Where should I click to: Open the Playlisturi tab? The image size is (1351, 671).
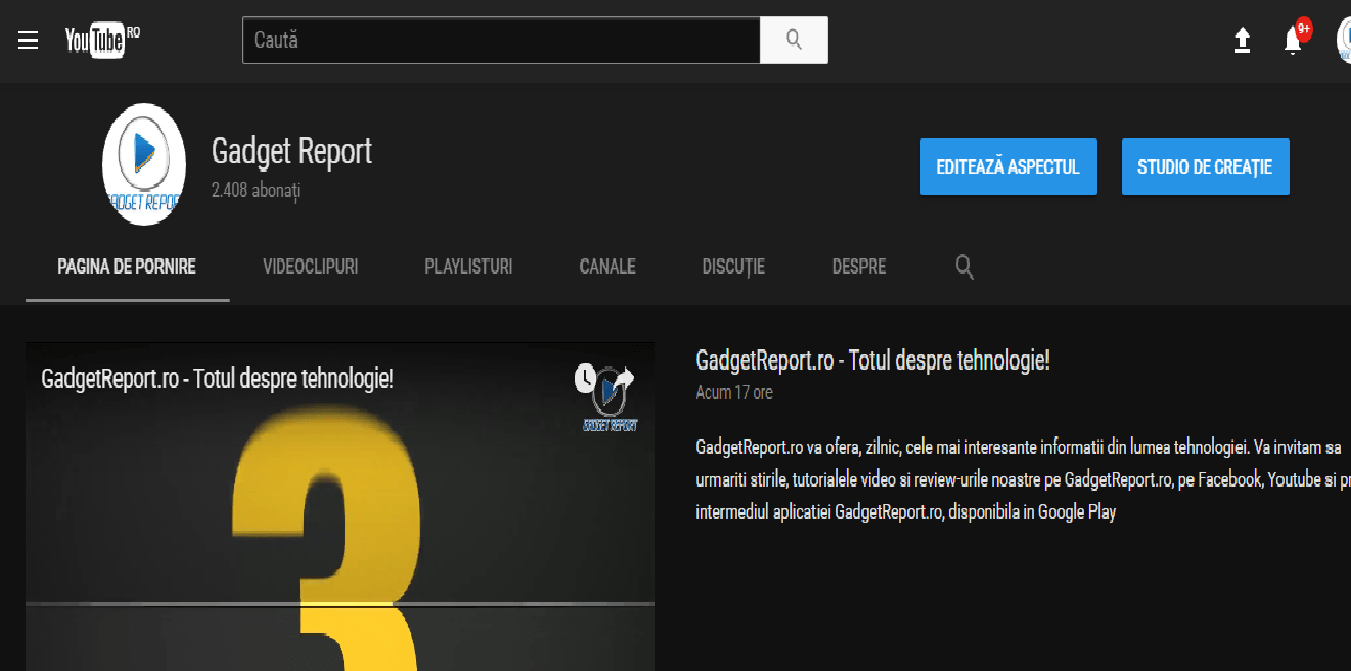(468, 267)
